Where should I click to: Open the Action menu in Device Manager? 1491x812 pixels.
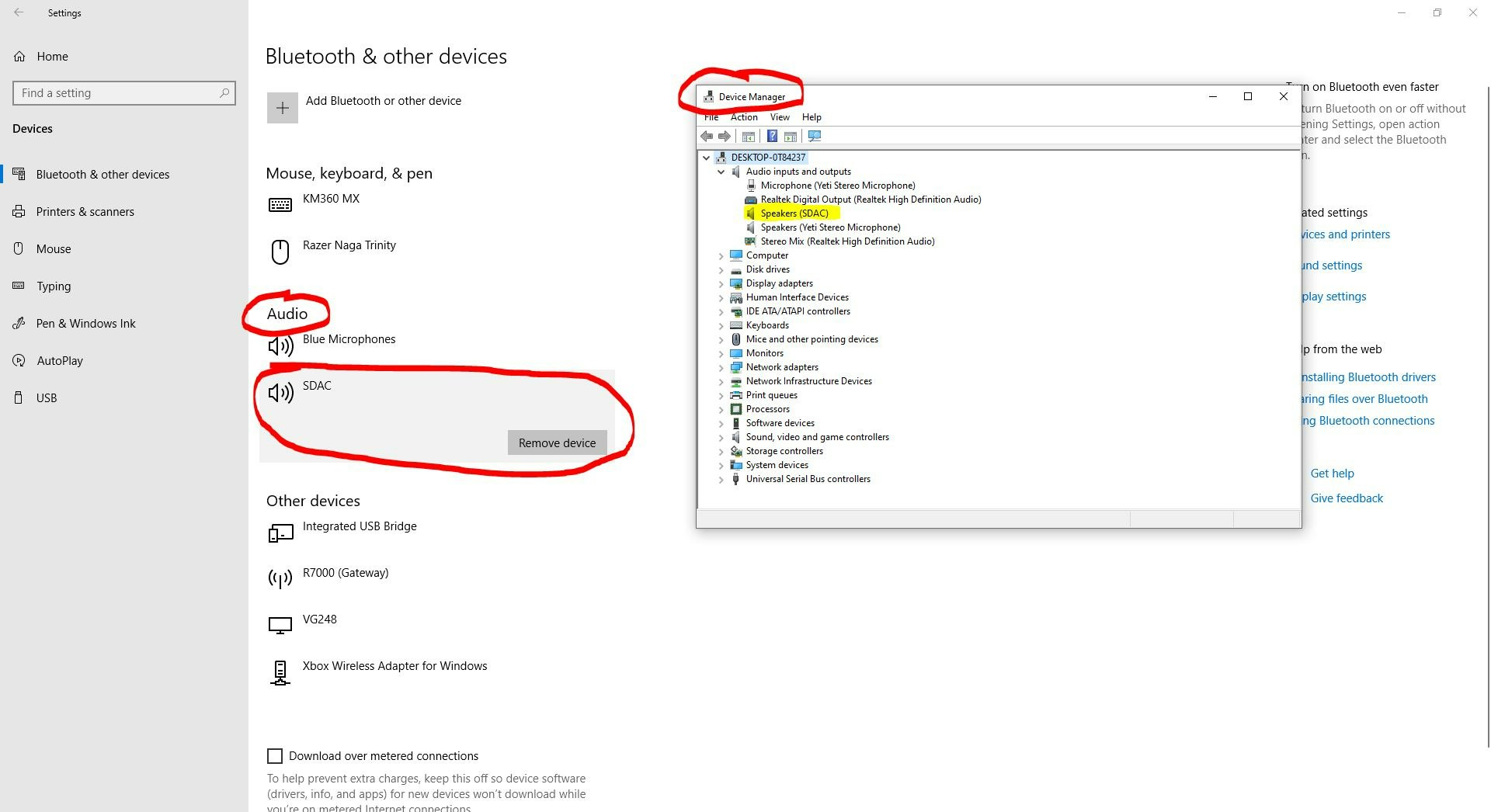coord(743,117)
